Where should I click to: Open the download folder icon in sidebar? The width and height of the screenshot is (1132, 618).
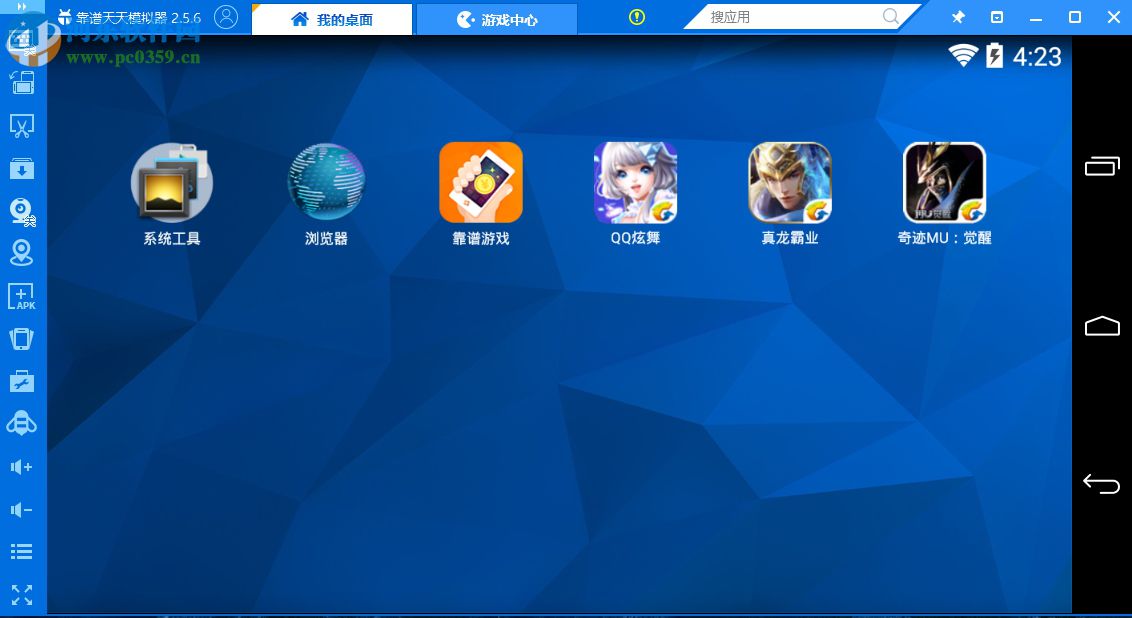pyautogui.click(x=22, y=168)
